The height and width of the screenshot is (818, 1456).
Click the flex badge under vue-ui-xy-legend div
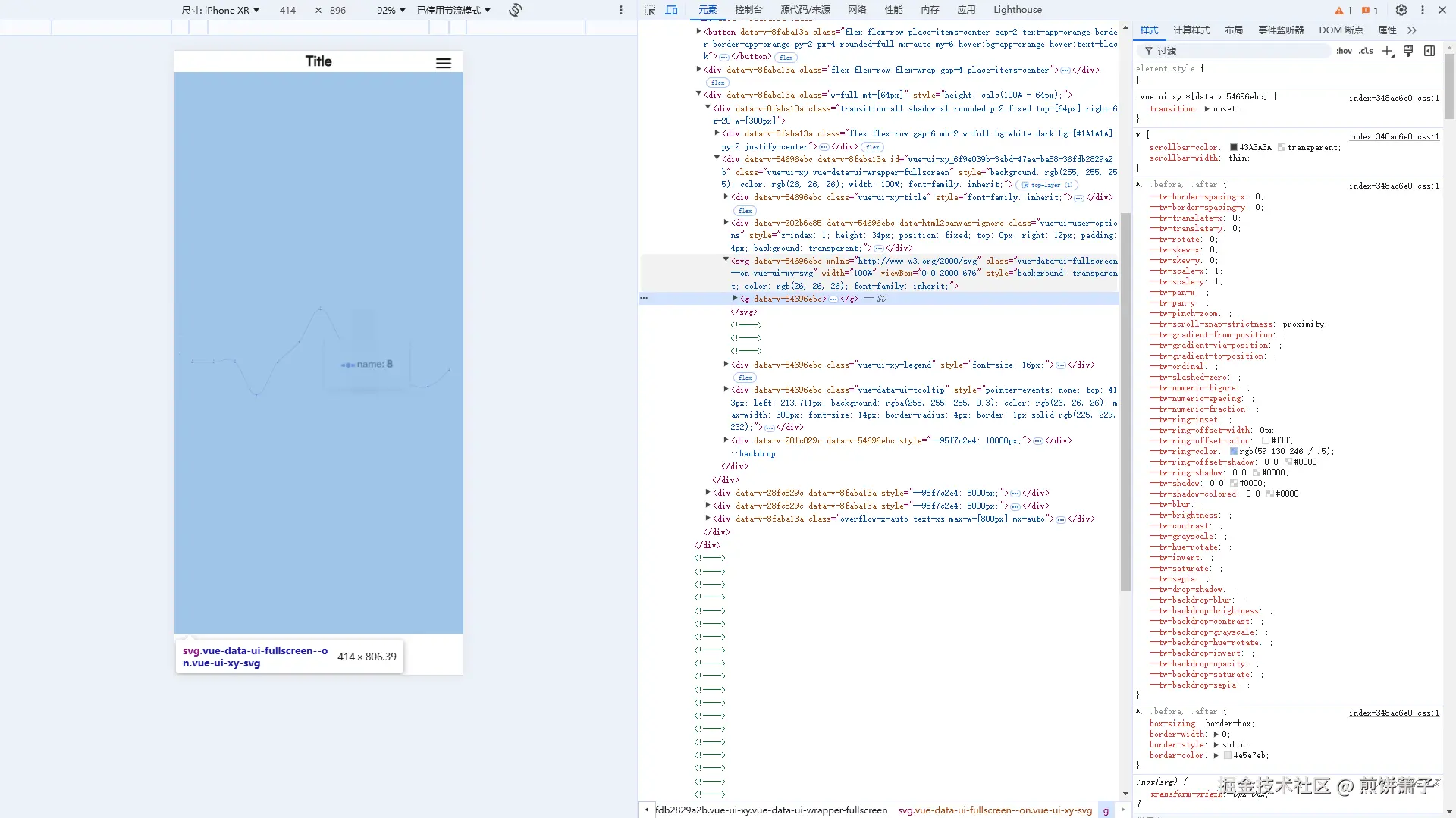[x=745, y=378]
